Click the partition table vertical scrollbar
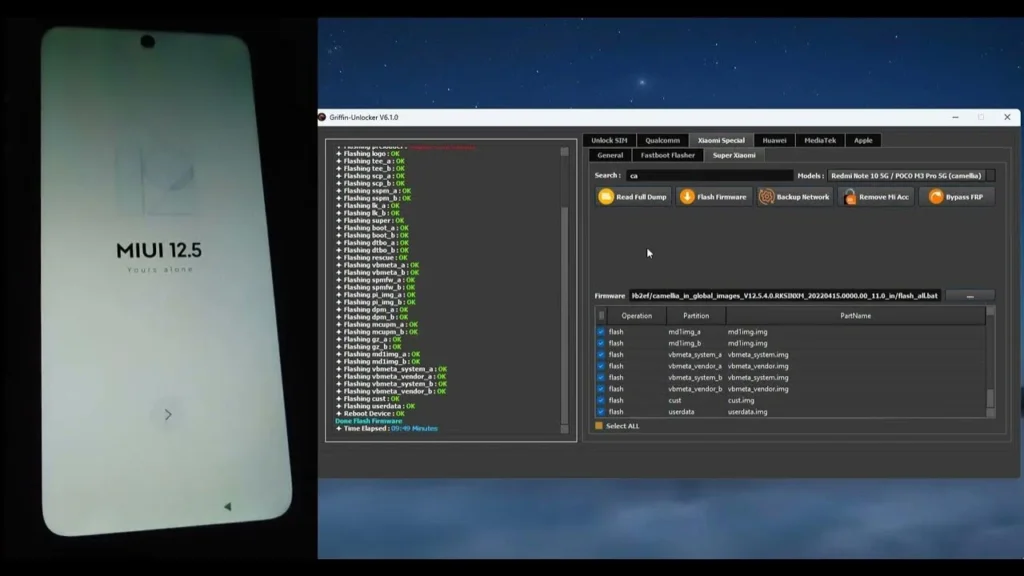Image resolution: width=1024 pixels, height=576 pixels. coord(991,361)
